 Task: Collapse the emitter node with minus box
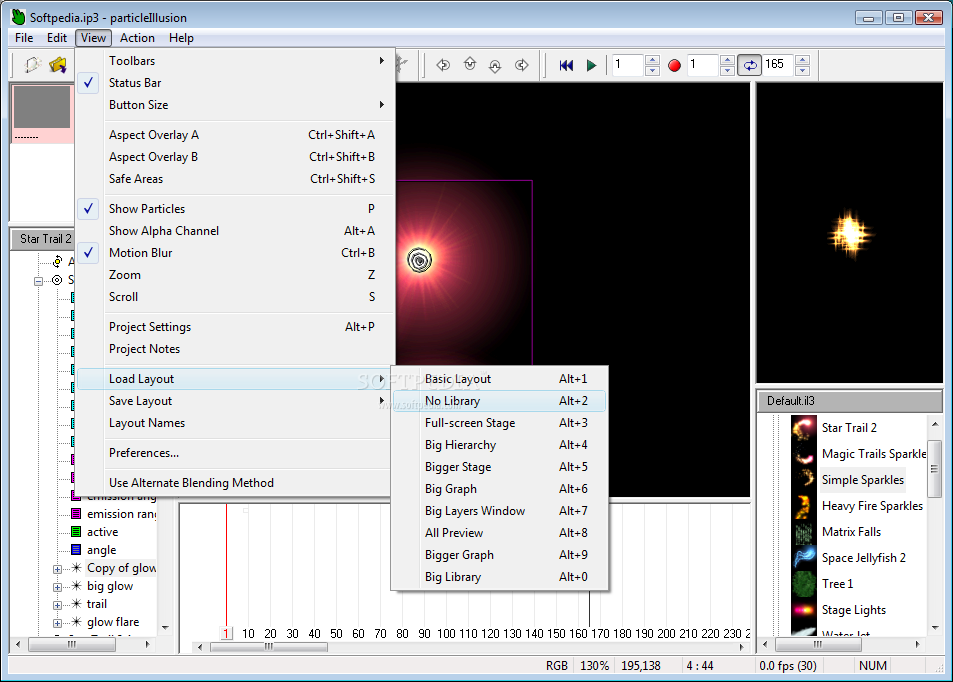coord(38,281)
